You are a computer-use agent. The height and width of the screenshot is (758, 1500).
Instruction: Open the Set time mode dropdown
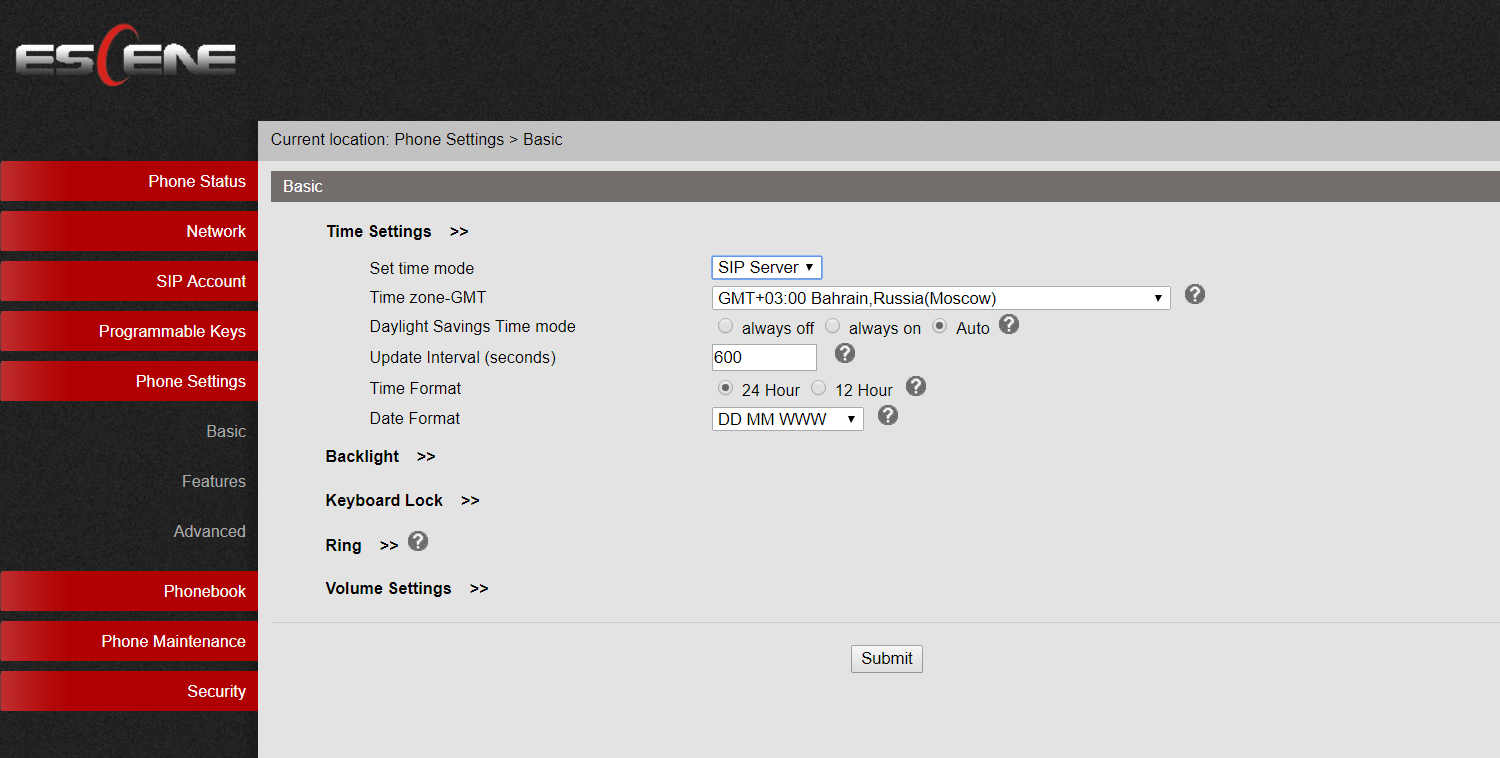pyautogui.click(x=767, y=267)
